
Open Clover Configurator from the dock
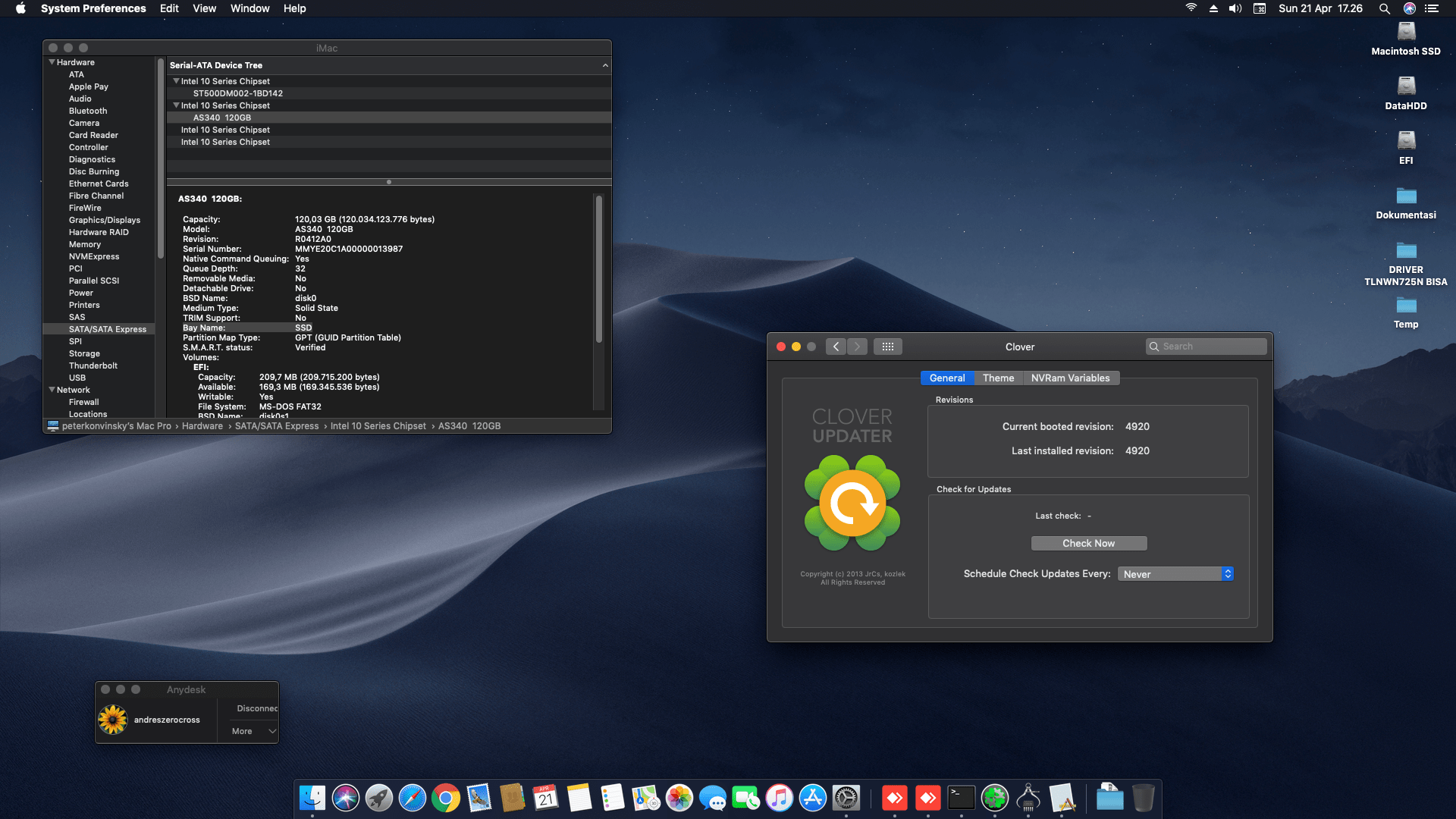click(x=995, y=798)
